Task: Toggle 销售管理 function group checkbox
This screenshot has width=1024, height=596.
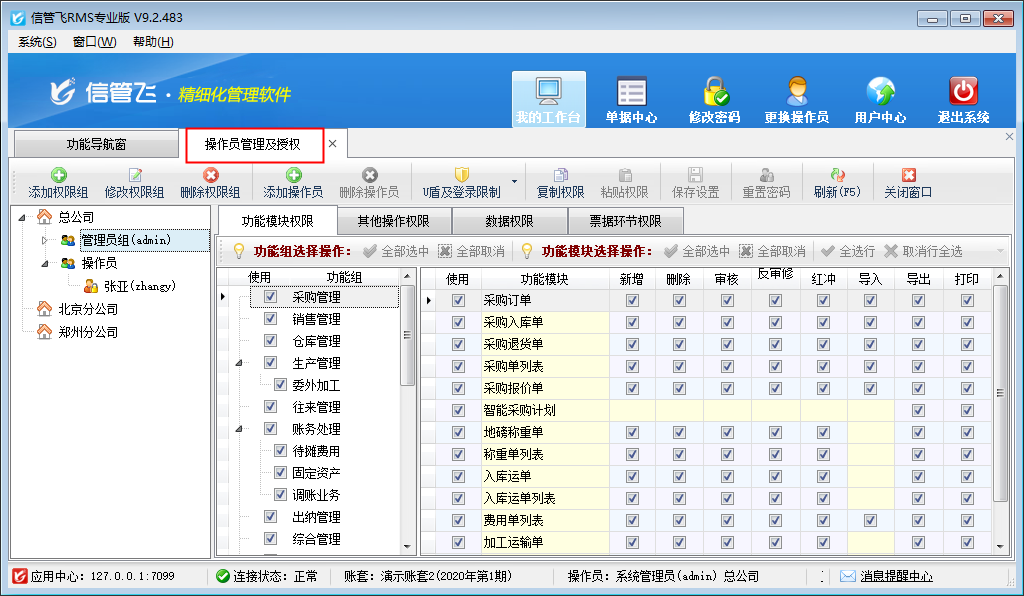Action: click(270, 319)
